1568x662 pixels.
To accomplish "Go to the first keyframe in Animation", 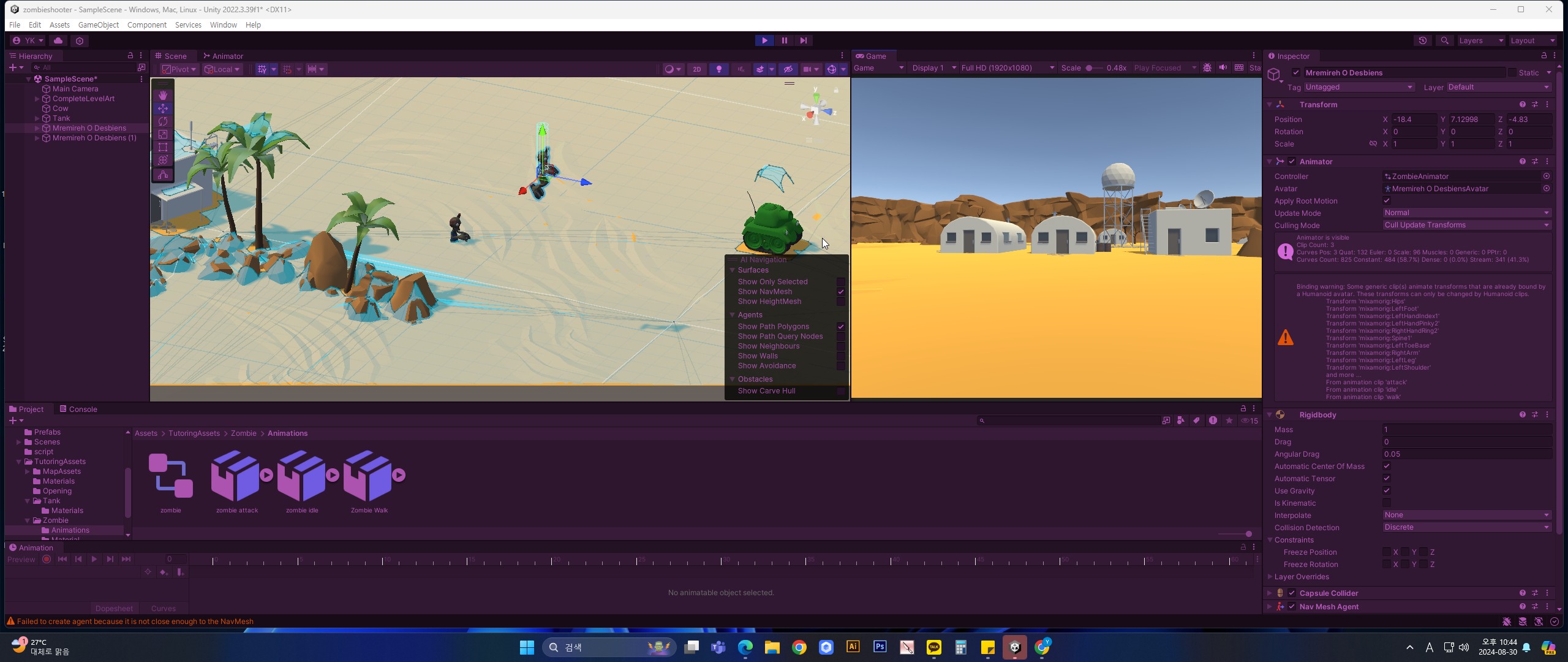I will 62,559.
